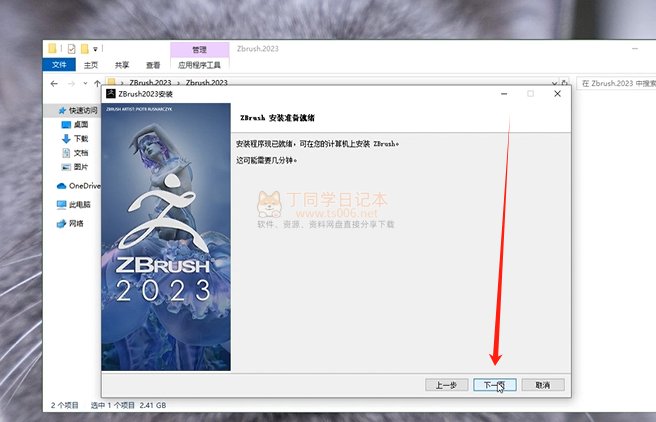656x422 pixels.
Task: Open the 共享 ribbon tab in File Explorer
Action: pos(122,65)
